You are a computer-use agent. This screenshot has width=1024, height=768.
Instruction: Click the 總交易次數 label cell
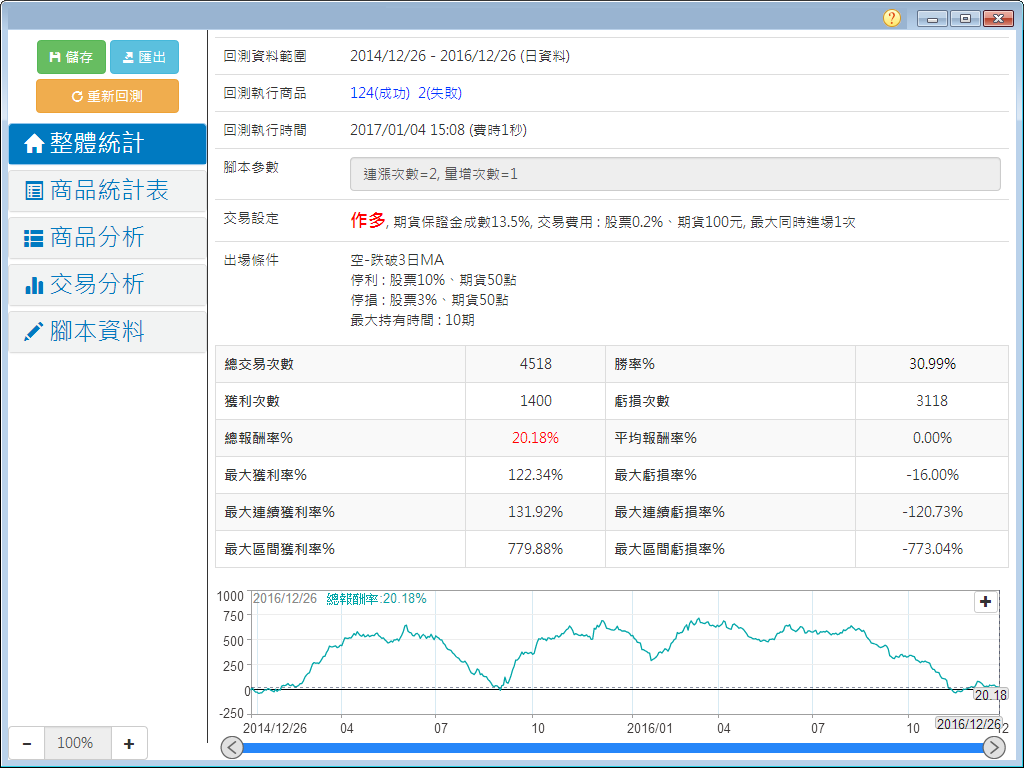click(340, 364)
